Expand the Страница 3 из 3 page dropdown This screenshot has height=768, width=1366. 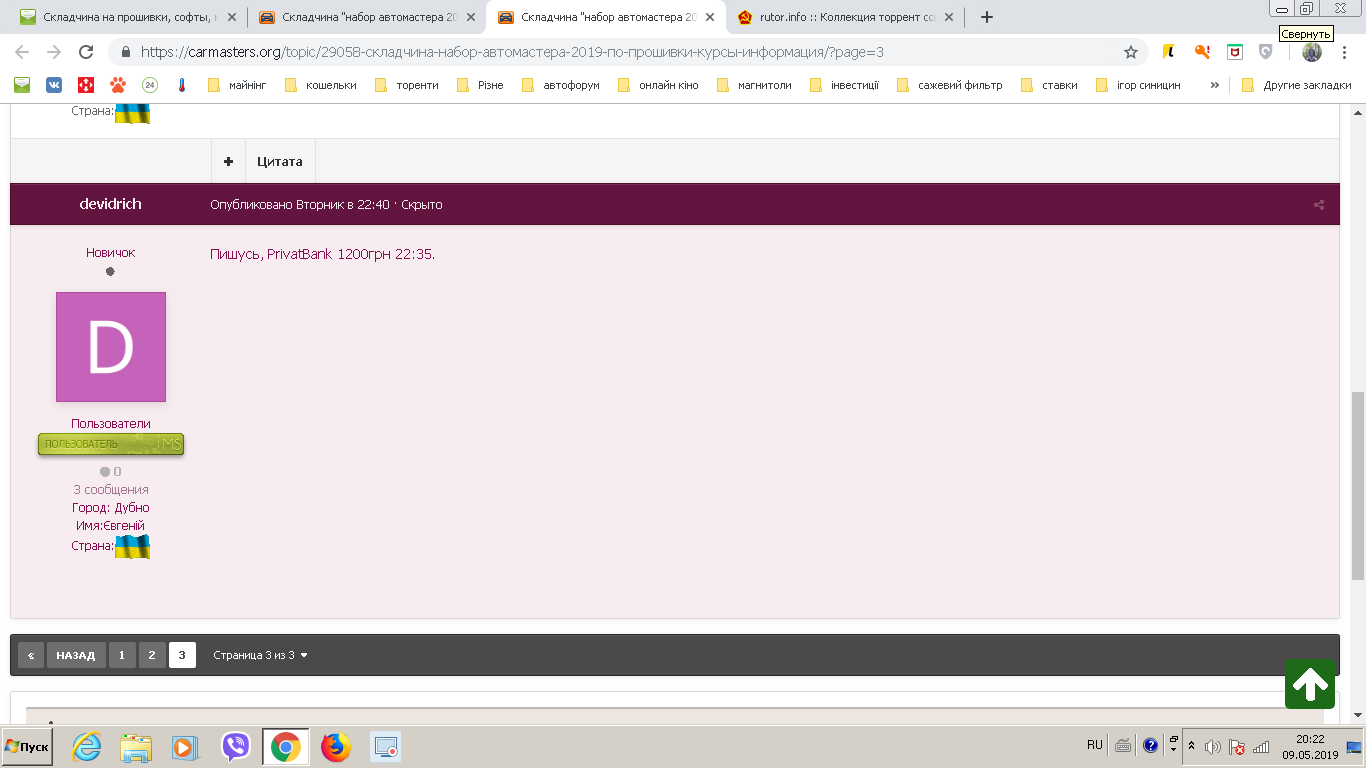(261, 655)
